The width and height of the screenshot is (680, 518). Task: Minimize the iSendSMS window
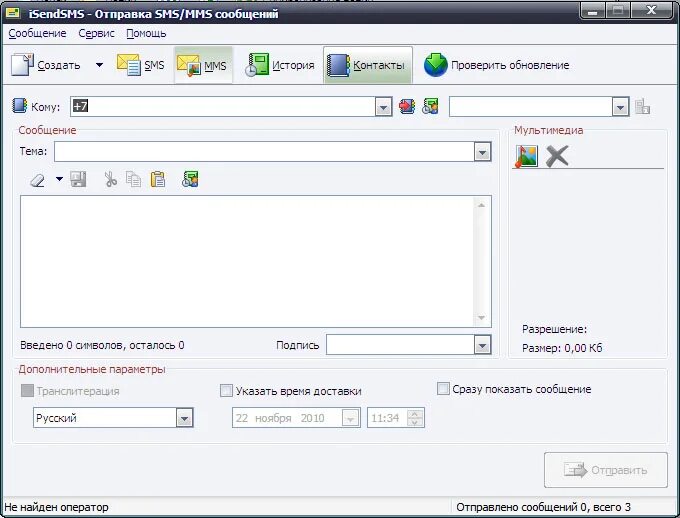click(x=593, y=11)
